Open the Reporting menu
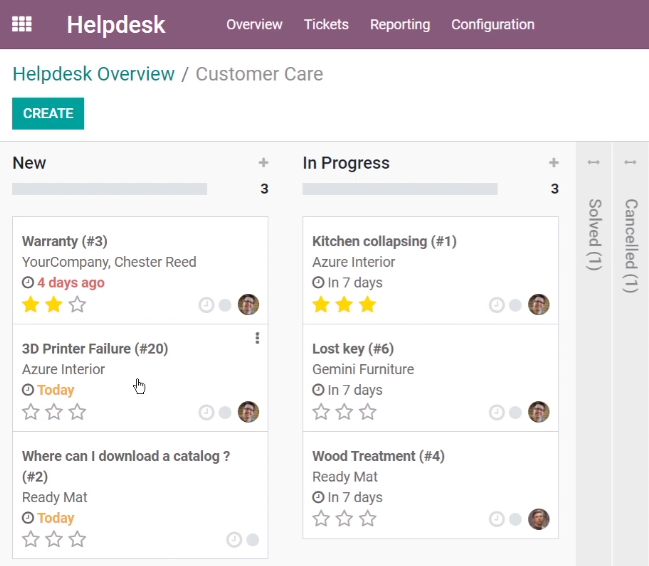 click(400, 24)
